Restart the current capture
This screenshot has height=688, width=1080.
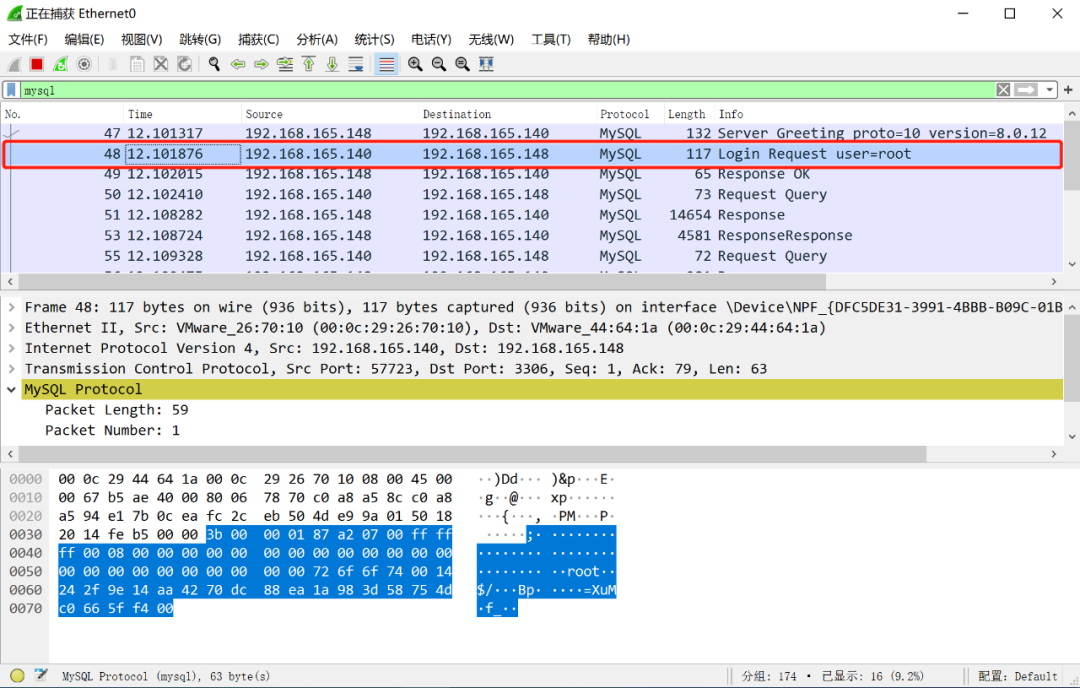pos(61,64)
